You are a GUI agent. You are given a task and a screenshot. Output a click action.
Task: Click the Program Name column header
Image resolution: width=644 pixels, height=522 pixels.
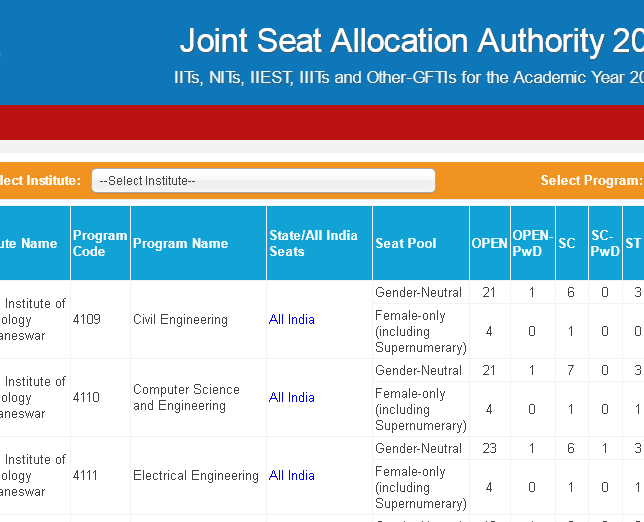click(181, 243)
